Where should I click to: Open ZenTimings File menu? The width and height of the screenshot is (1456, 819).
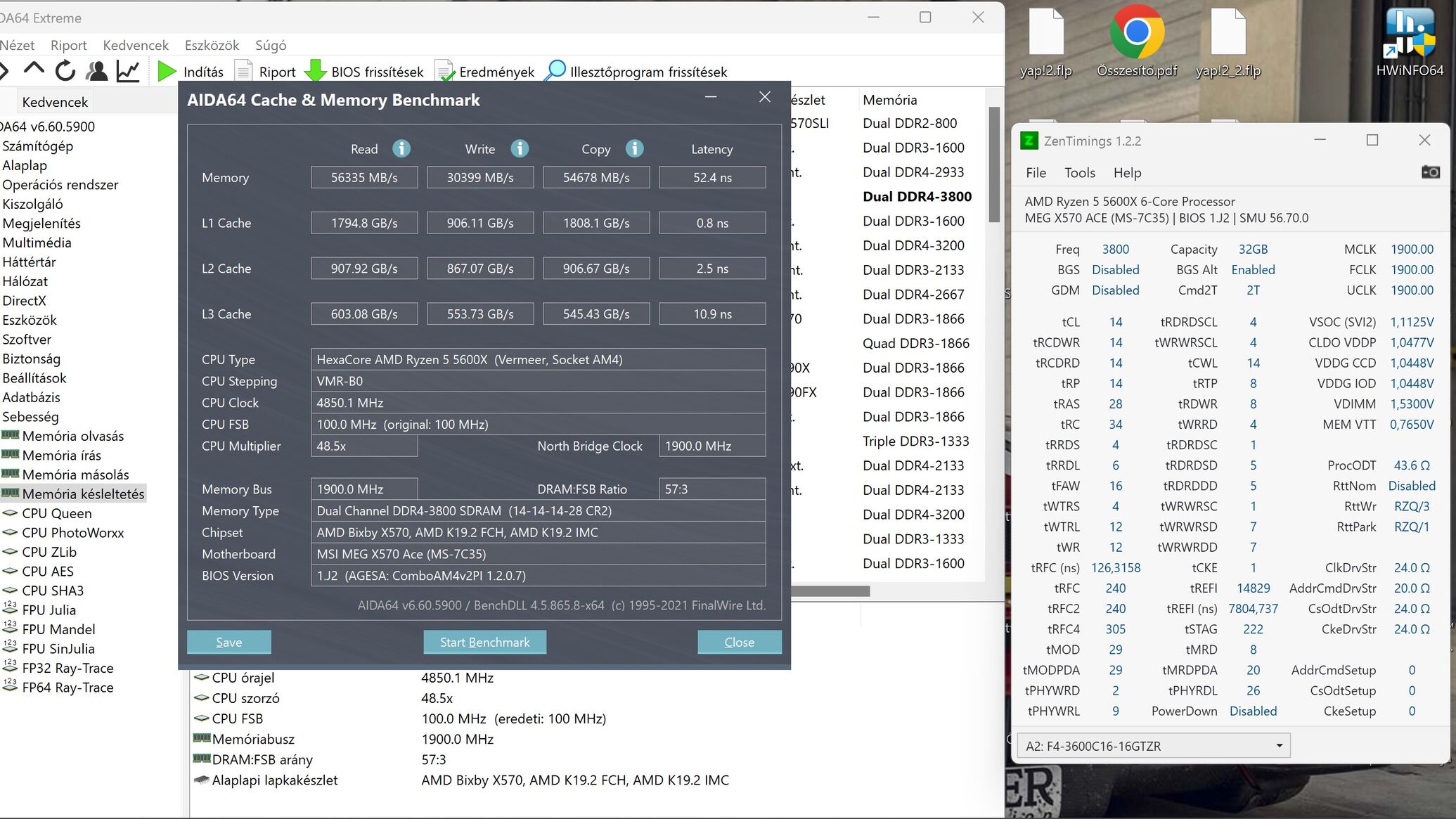[x=1036, y=173]
